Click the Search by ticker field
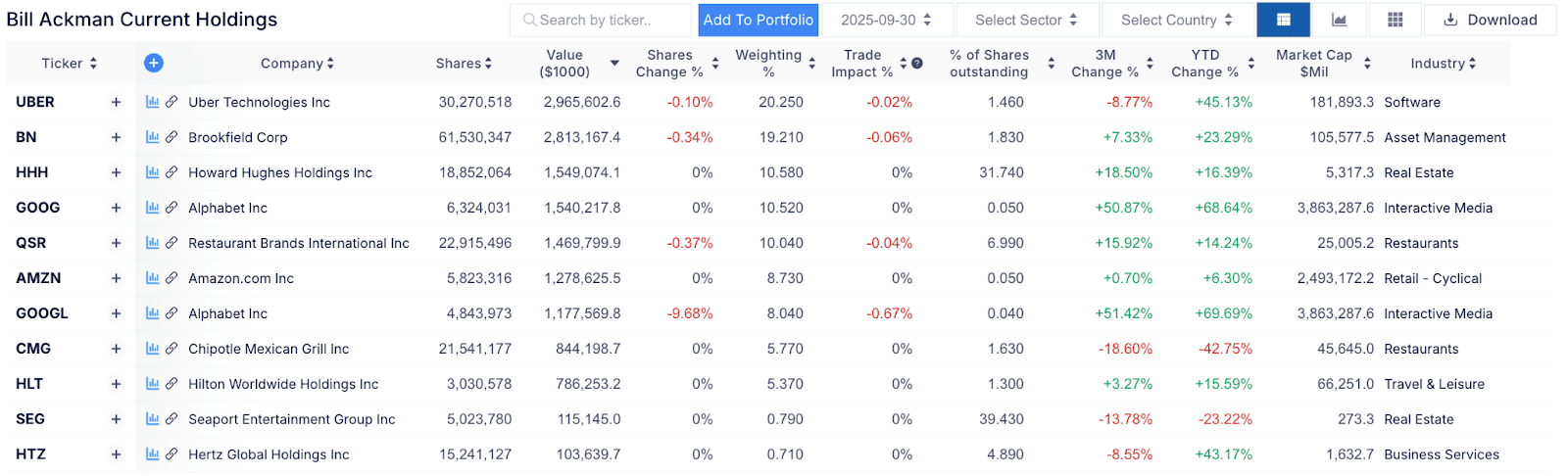Screen dimensions: 1568x476 [600, 20]
